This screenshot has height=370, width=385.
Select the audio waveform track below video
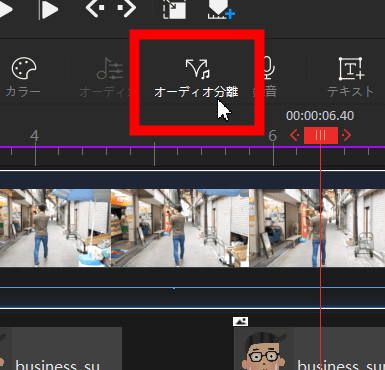click(x=192, y=298)
